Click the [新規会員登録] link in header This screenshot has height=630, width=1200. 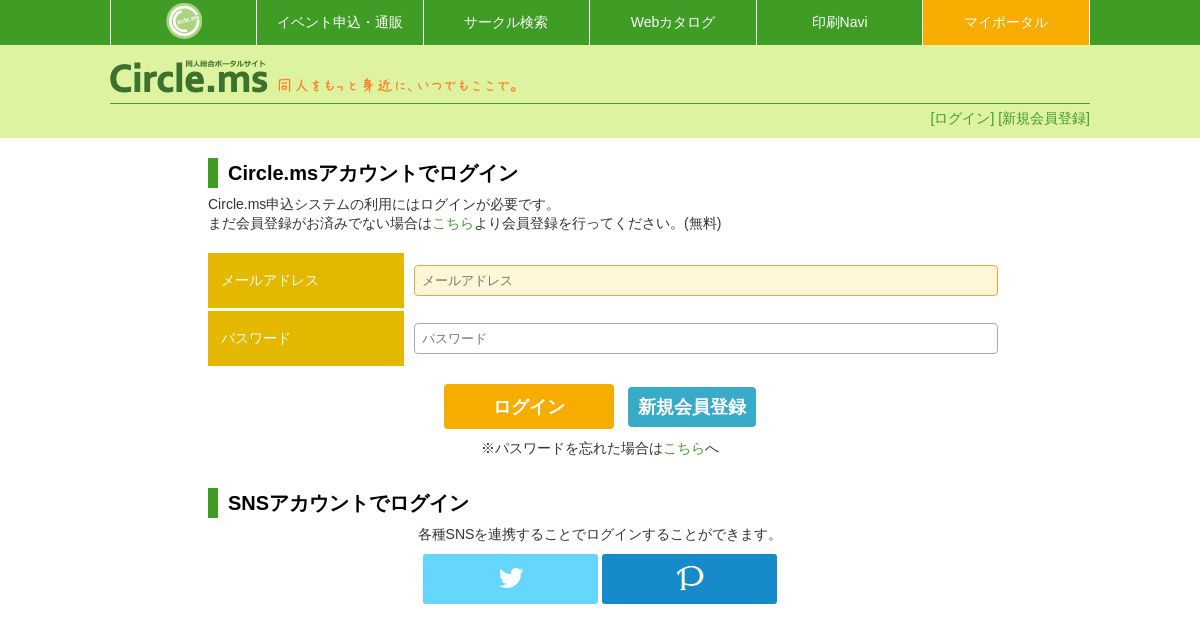tap(1044, 118)
